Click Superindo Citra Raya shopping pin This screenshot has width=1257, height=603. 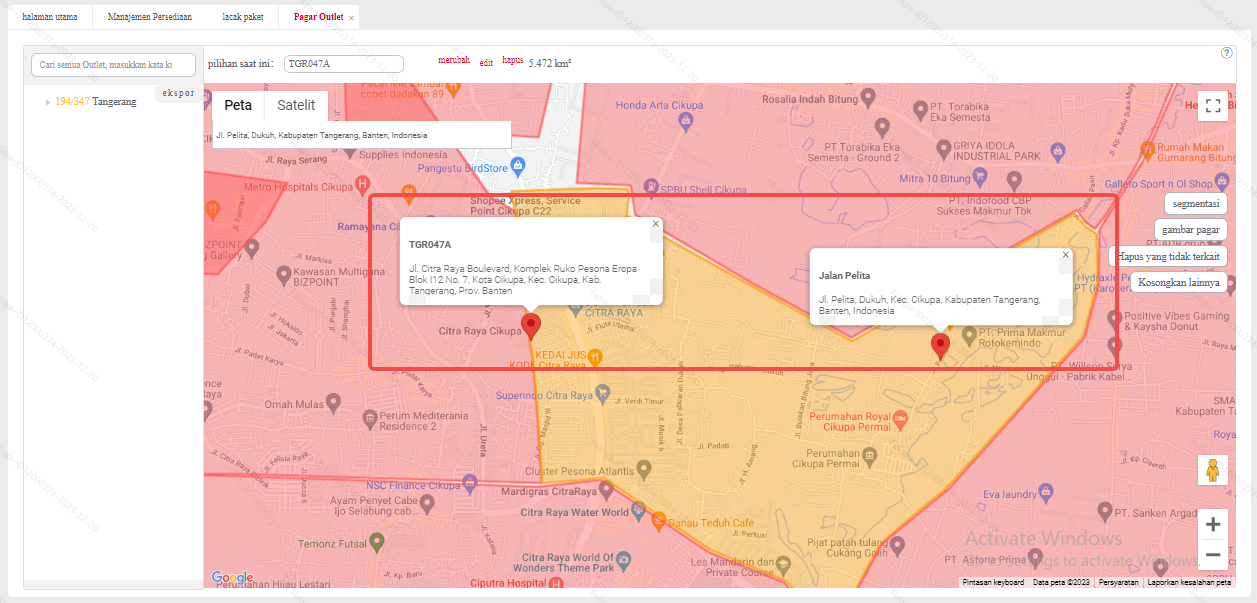[x=602, y=392]
